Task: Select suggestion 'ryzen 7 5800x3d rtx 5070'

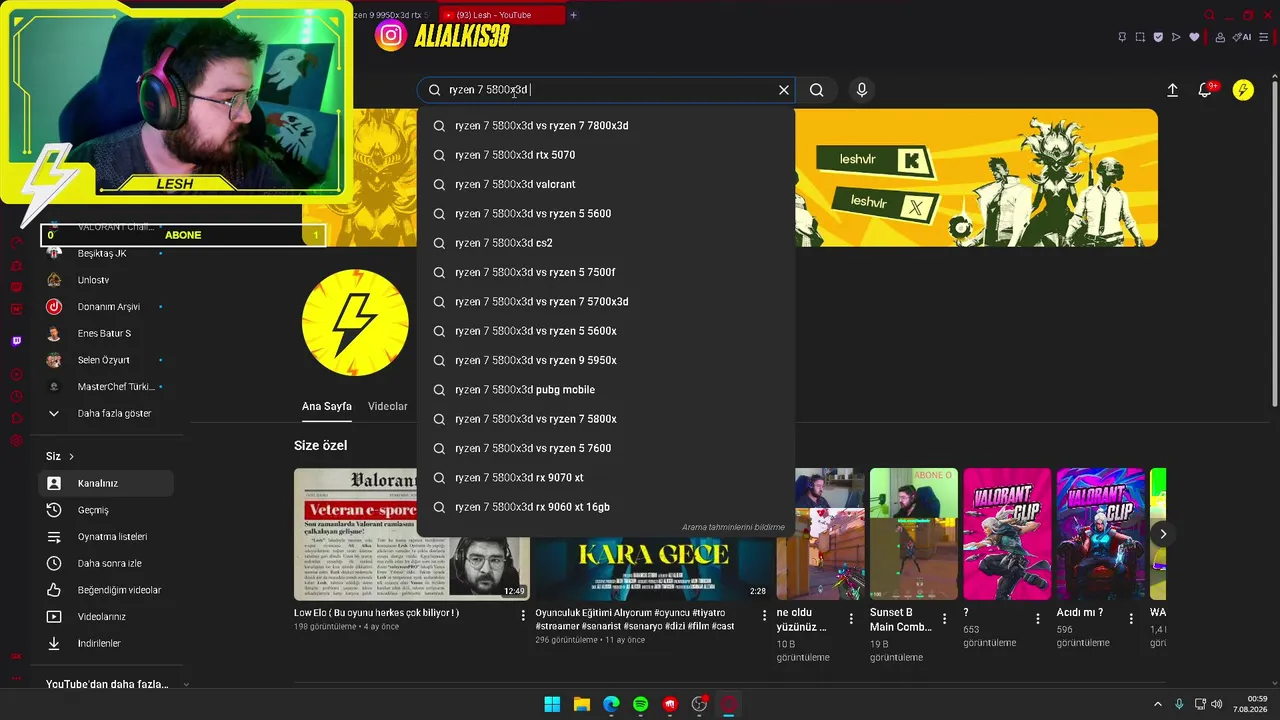Action: (x=606, y=155)
